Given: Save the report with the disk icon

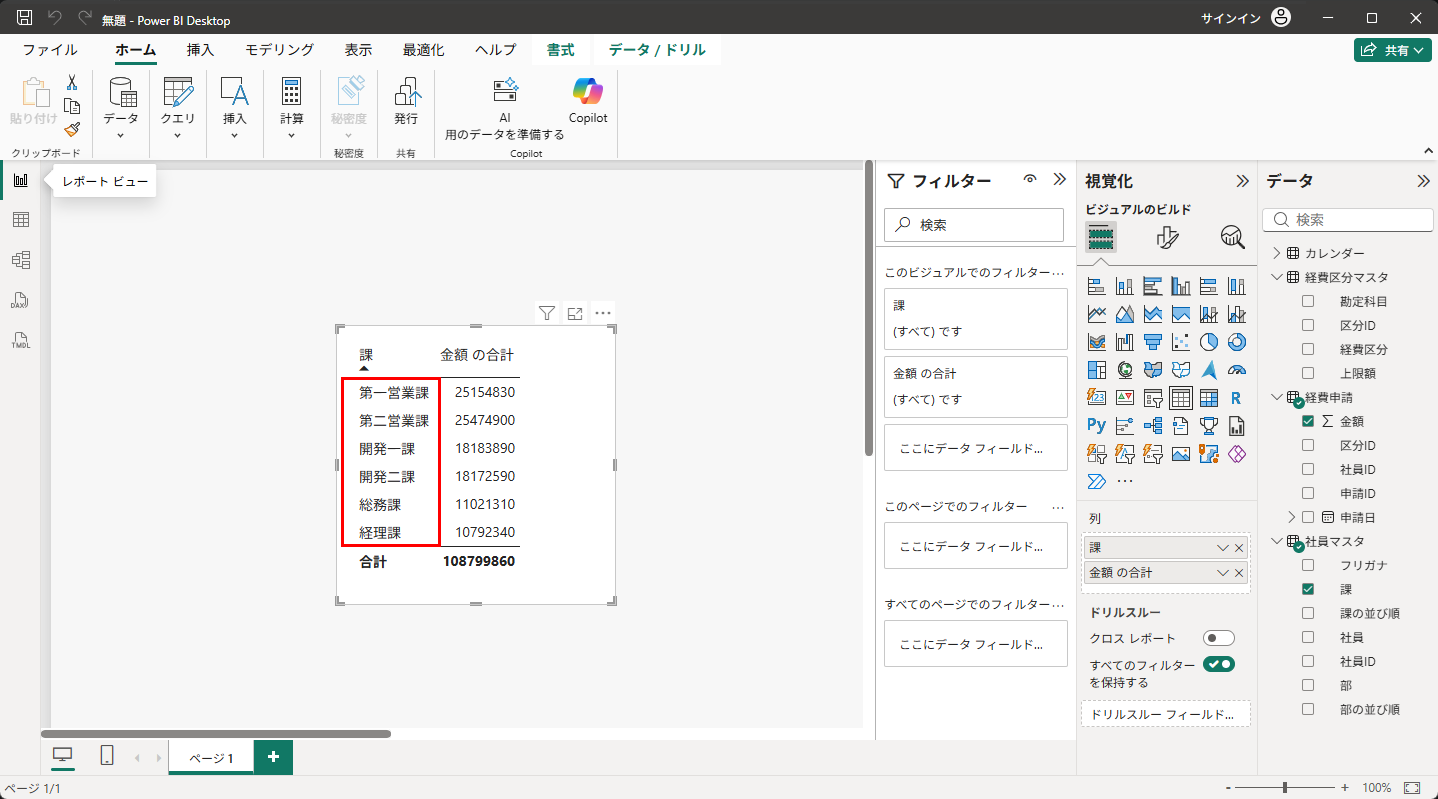Looking at the screenshot, I should [x=24, y=18].
